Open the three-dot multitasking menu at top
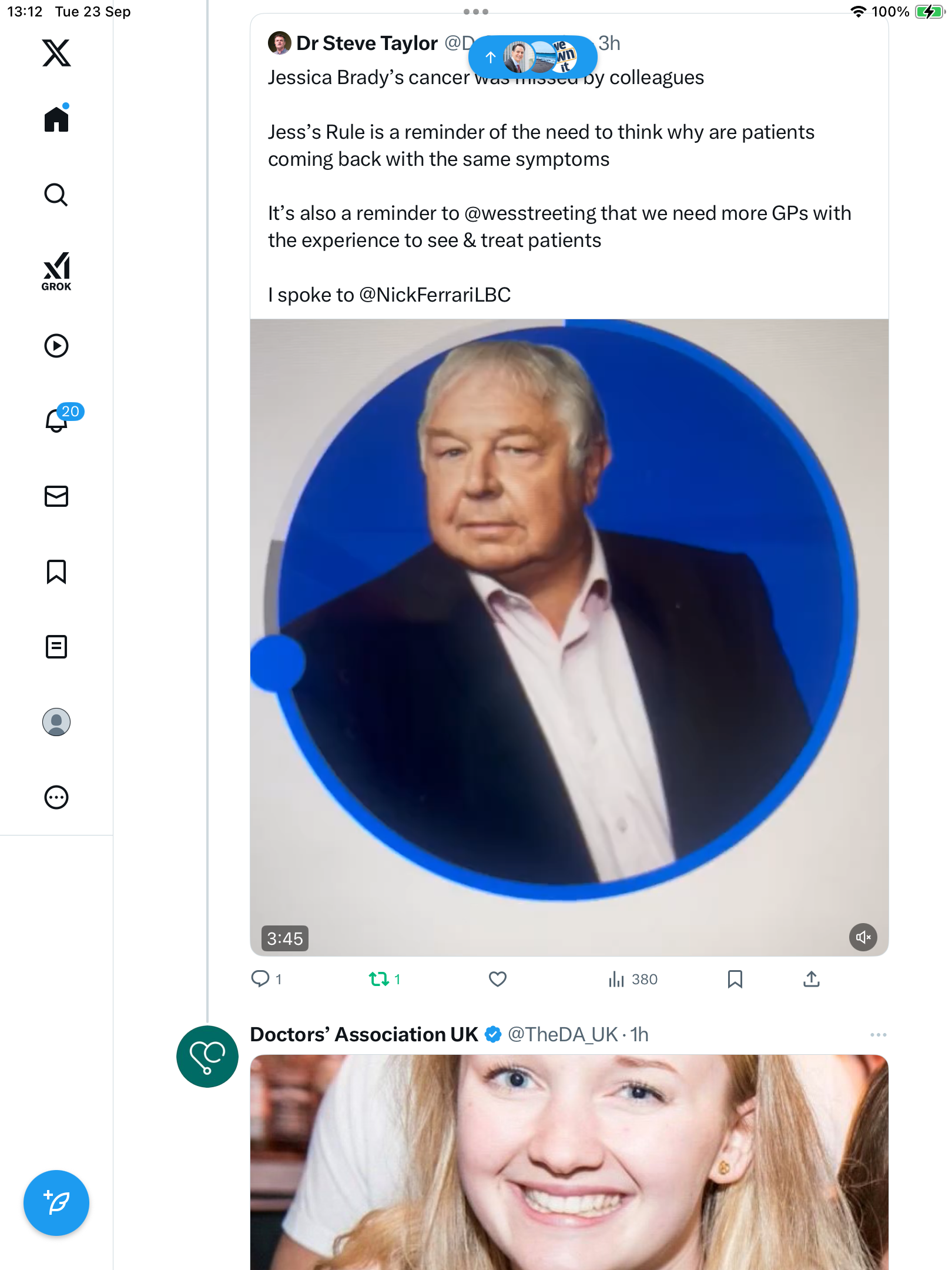 click(x=475, y=12)
